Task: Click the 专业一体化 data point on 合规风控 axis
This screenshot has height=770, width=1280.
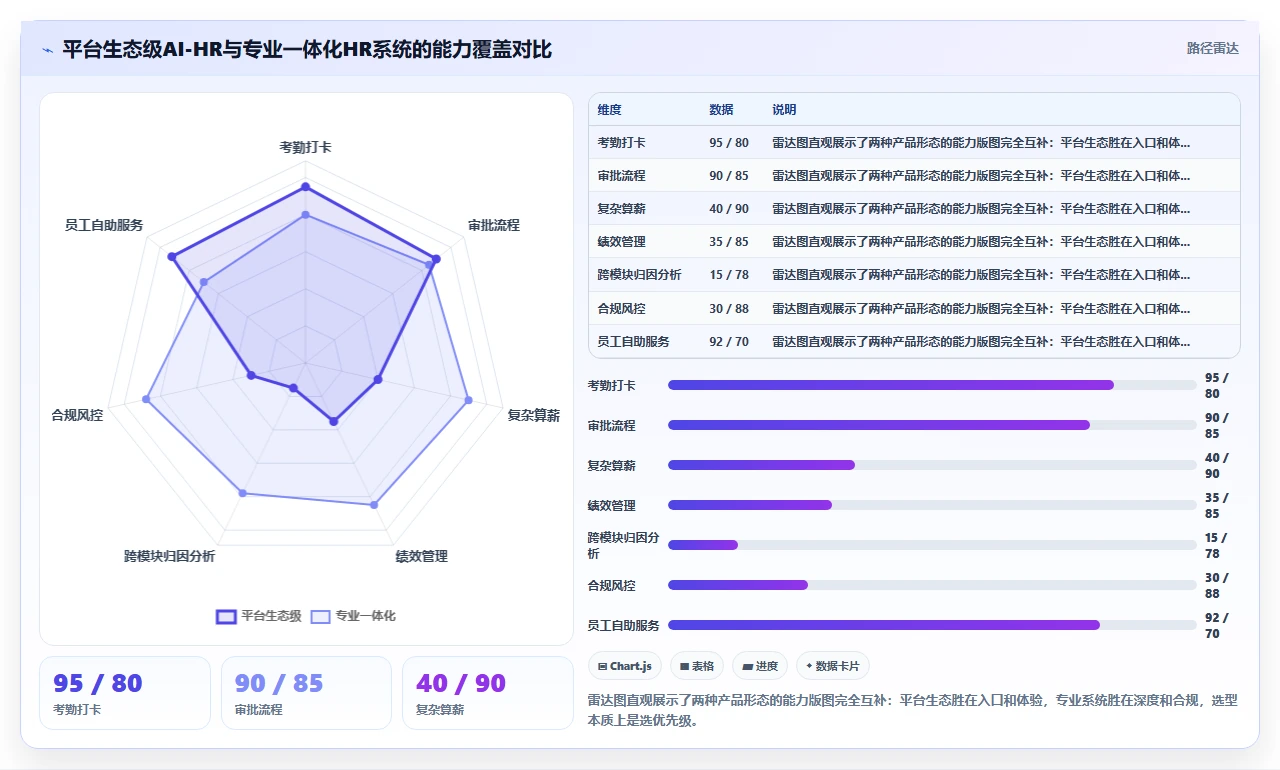Action: (146, 399)
